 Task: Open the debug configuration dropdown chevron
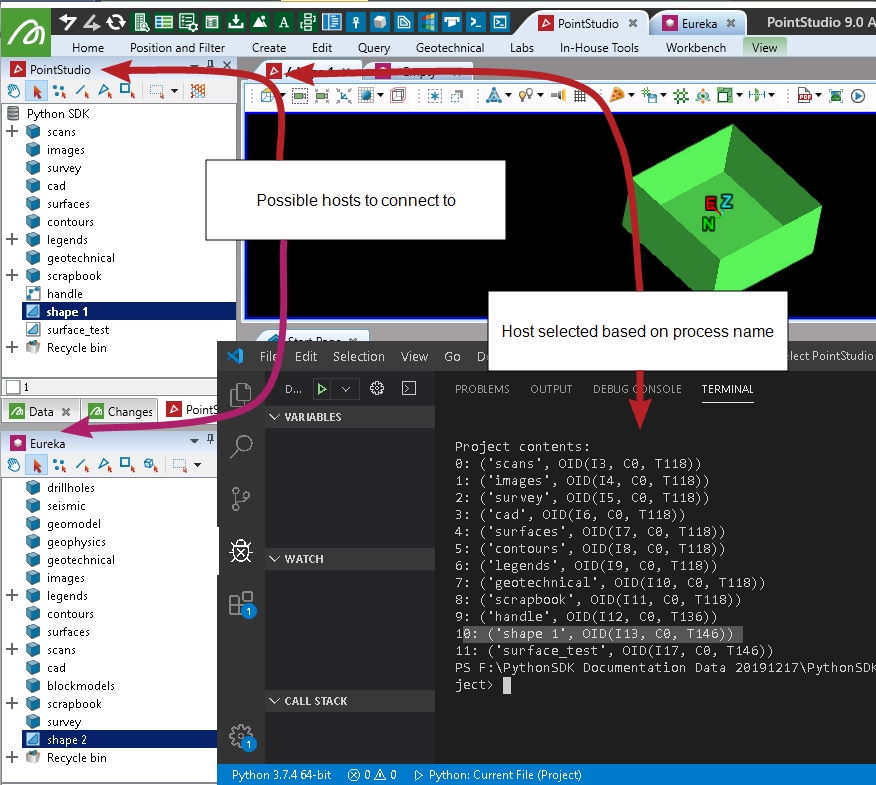346,389
